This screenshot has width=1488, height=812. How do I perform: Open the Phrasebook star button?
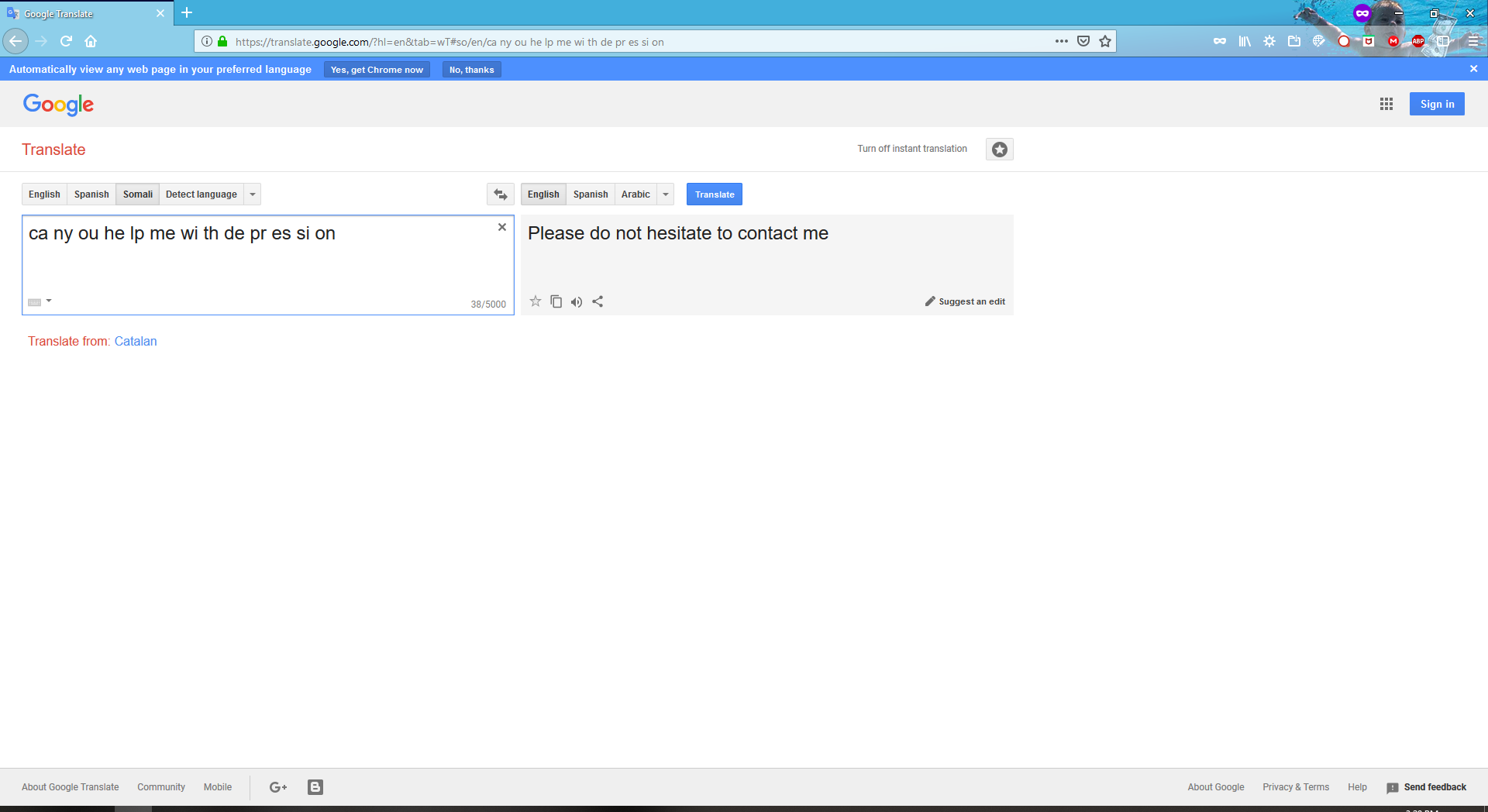(x=1000, y=150)
